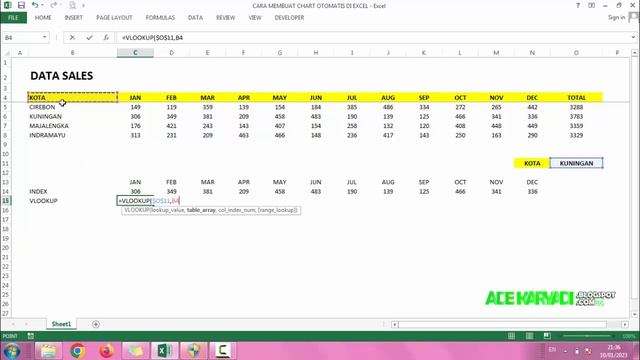640x360 pixels.
Task: Select the MAJALENGKA cell
Action: coord(73,126)
